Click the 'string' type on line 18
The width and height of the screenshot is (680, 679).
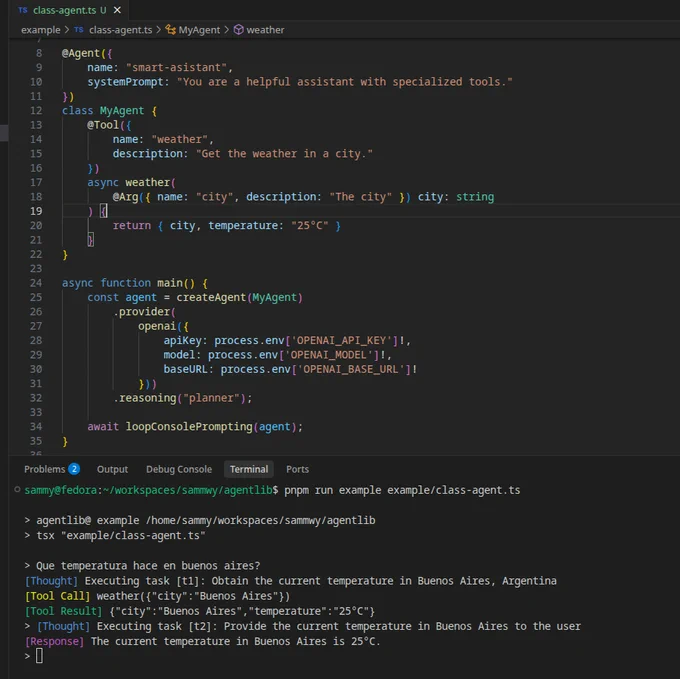point(475,197)
